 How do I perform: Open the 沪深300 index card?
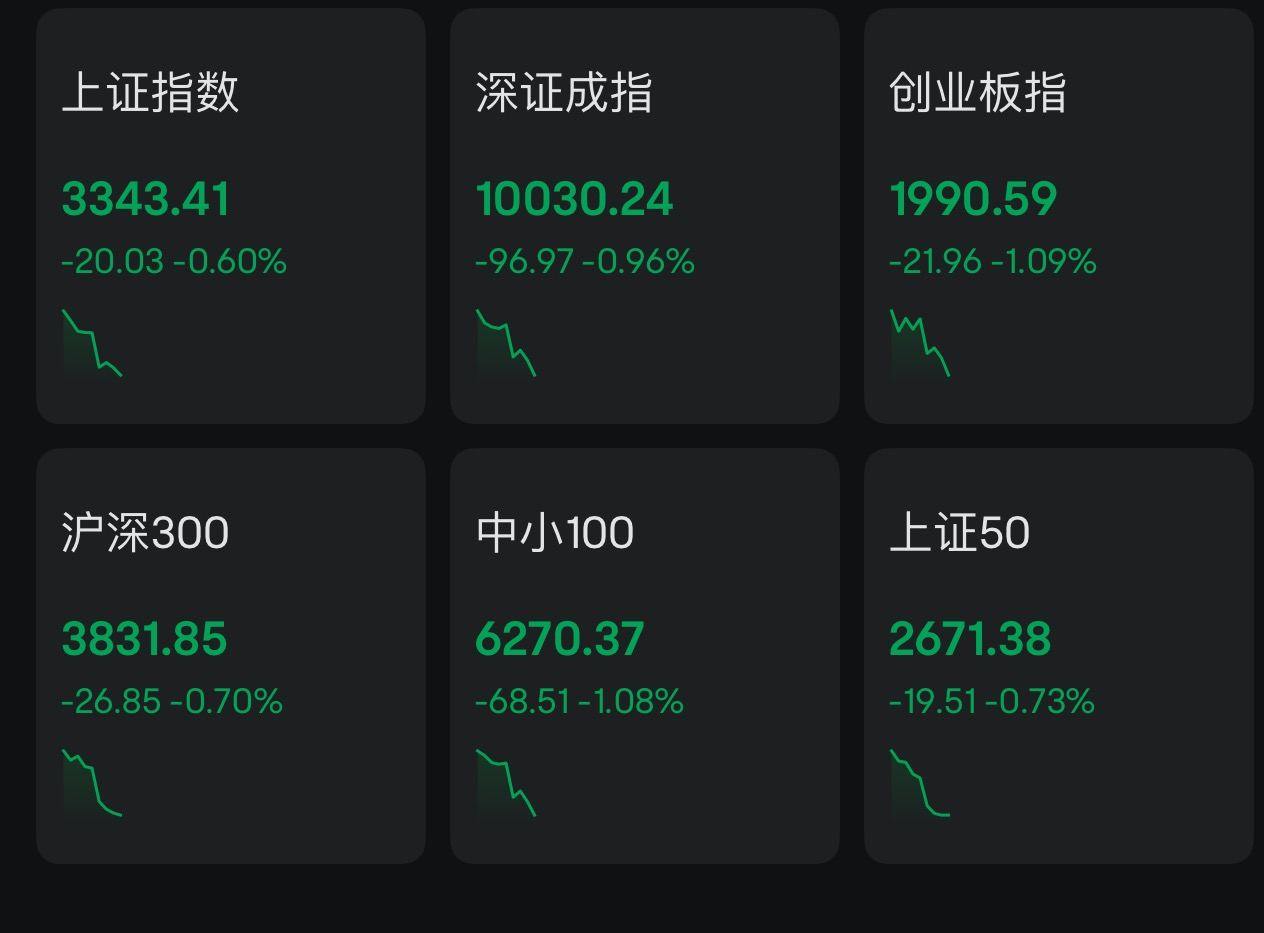(231, 656)
